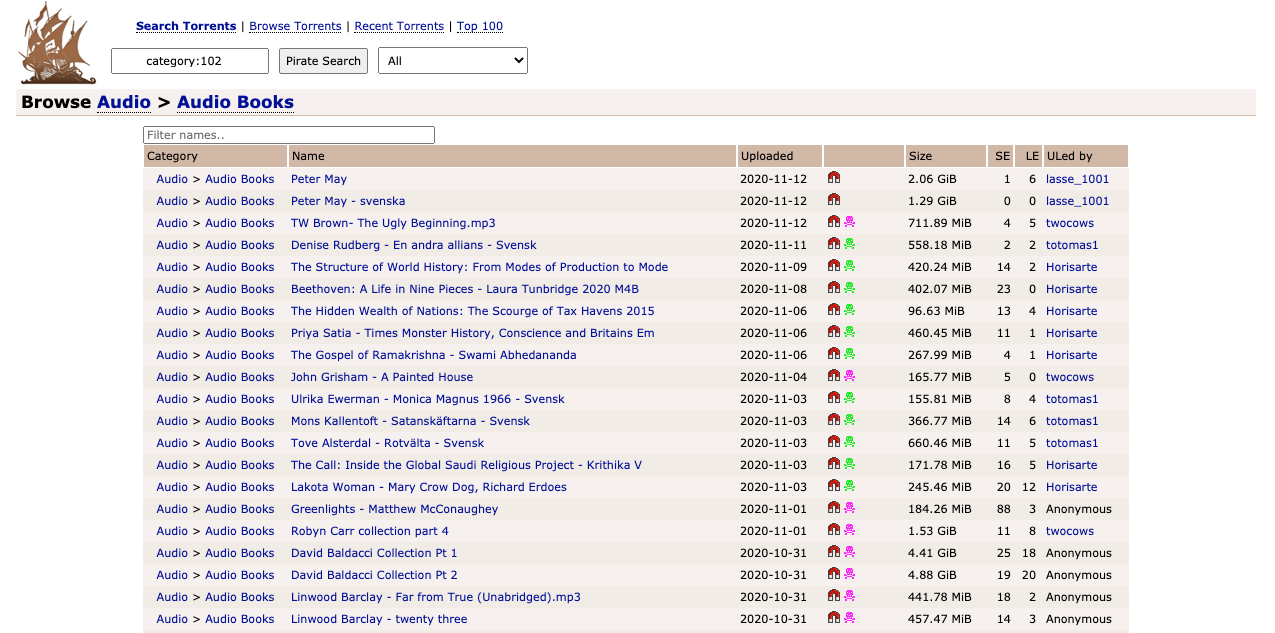Click the magnet icon for Peter May - svenska

[834, 200]
